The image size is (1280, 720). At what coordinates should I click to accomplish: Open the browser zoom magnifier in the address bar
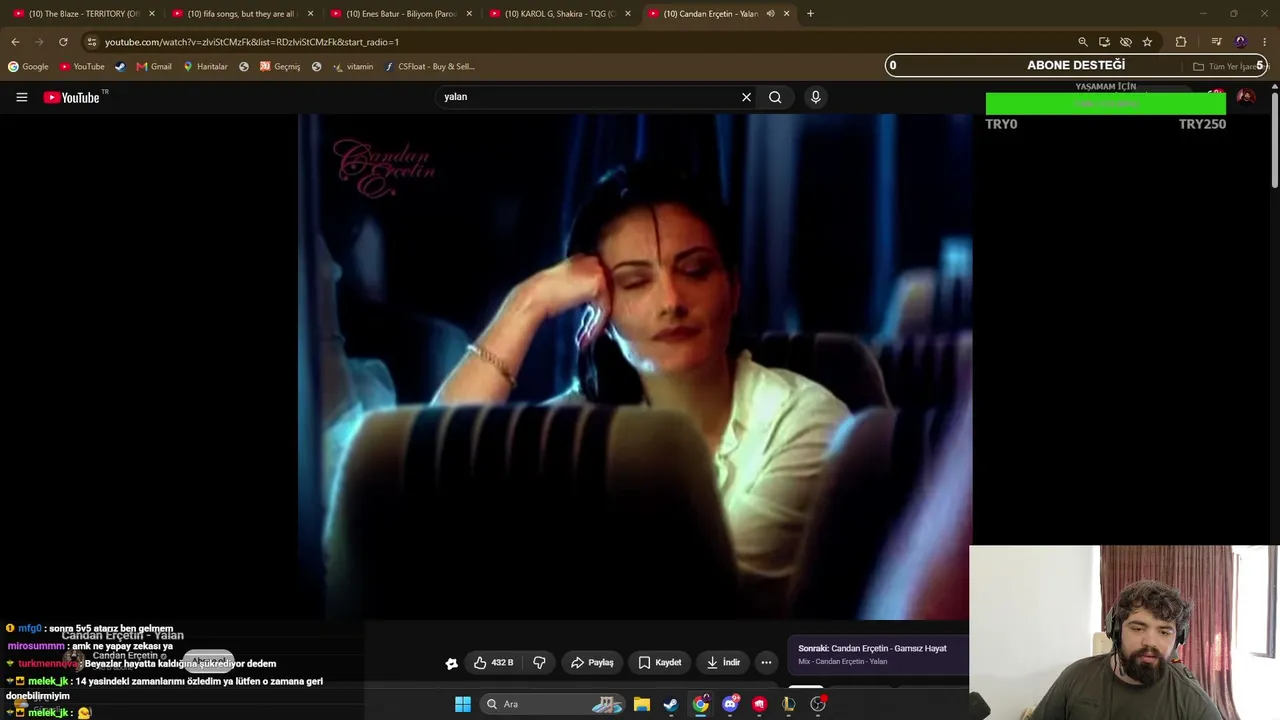[1082, 42]
